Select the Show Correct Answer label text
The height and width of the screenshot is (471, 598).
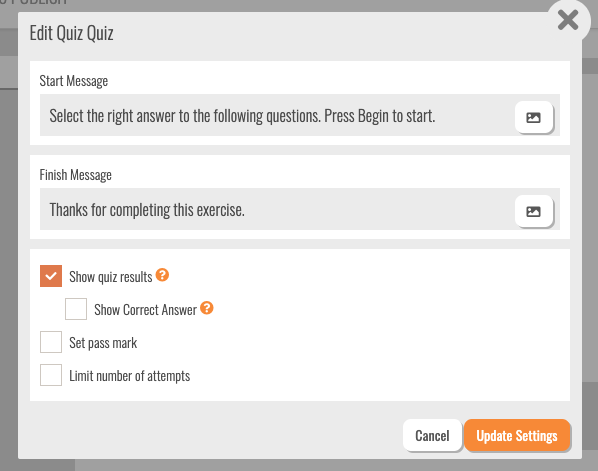(x=145, y=310)
